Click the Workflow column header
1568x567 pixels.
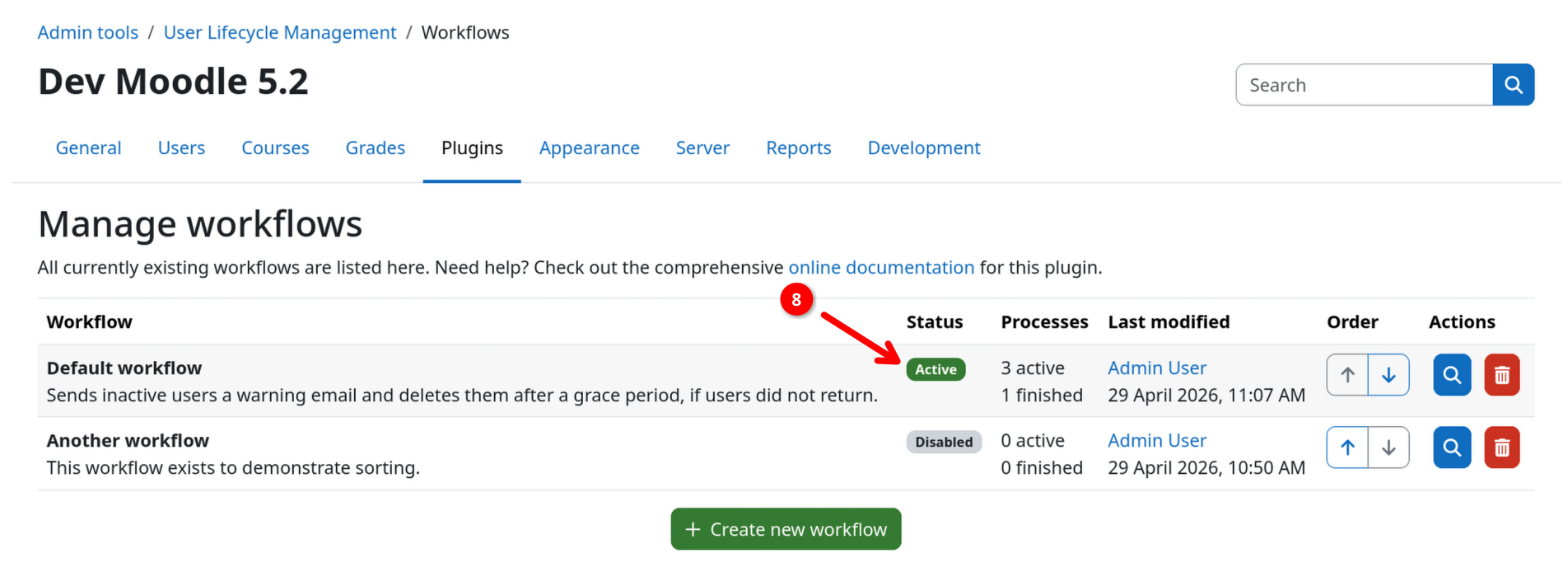89,322
